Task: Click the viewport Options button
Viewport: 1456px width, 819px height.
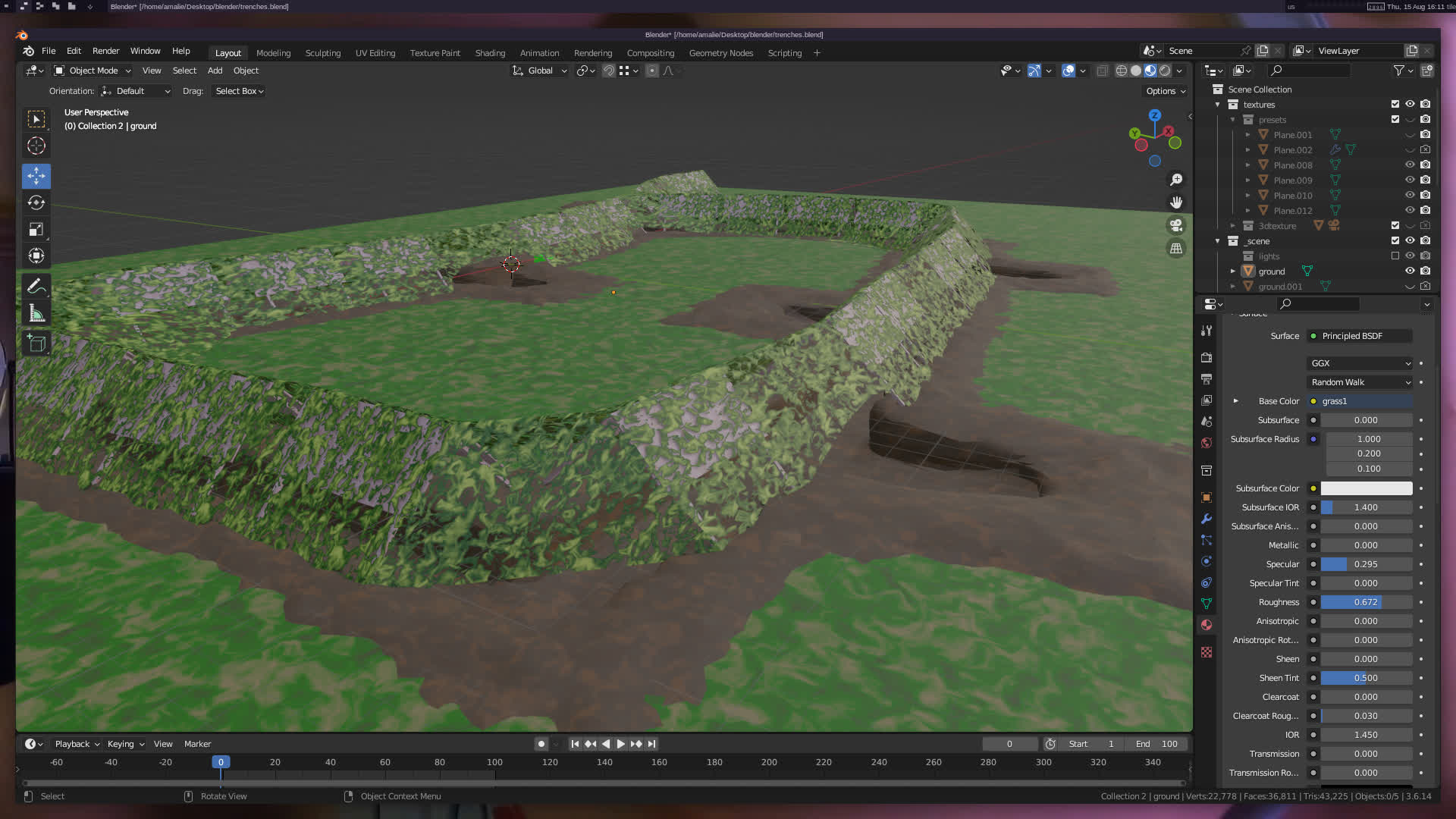Action: [x=1165, y=91]
